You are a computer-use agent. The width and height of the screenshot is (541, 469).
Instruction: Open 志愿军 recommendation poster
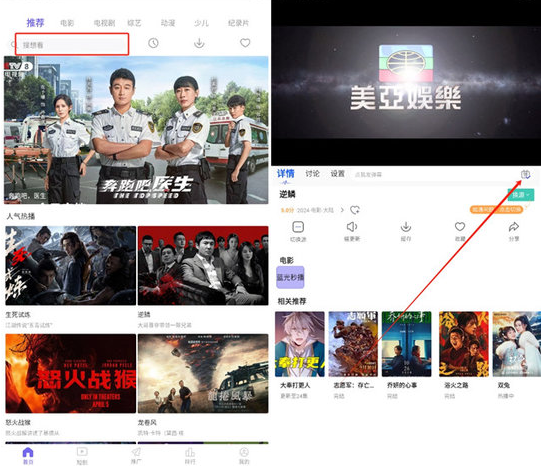click(353, 344)
